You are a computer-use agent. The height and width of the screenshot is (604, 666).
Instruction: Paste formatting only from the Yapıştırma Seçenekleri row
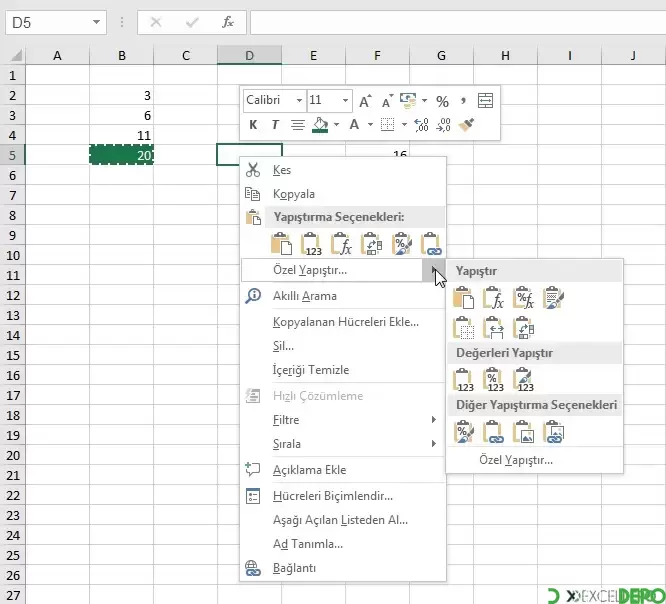pyautogui.click(x=402, y=244)
